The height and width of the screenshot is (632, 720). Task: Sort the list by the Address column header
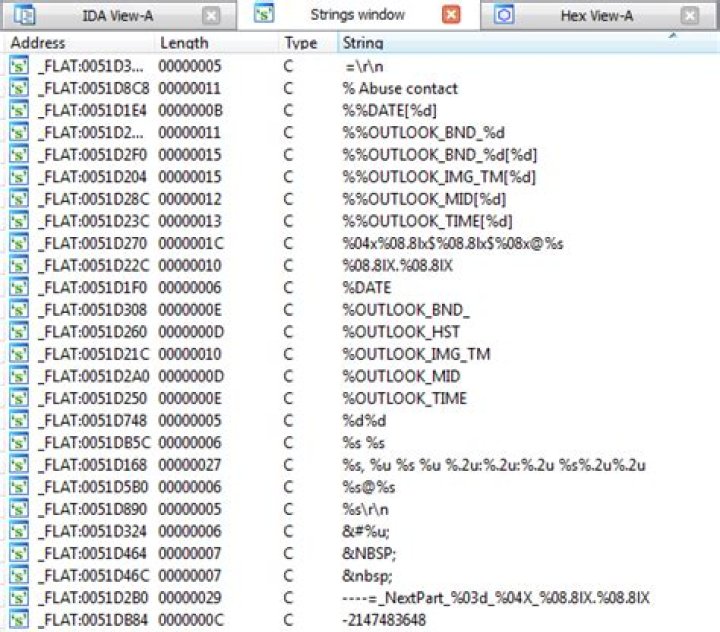pos(38,43)
